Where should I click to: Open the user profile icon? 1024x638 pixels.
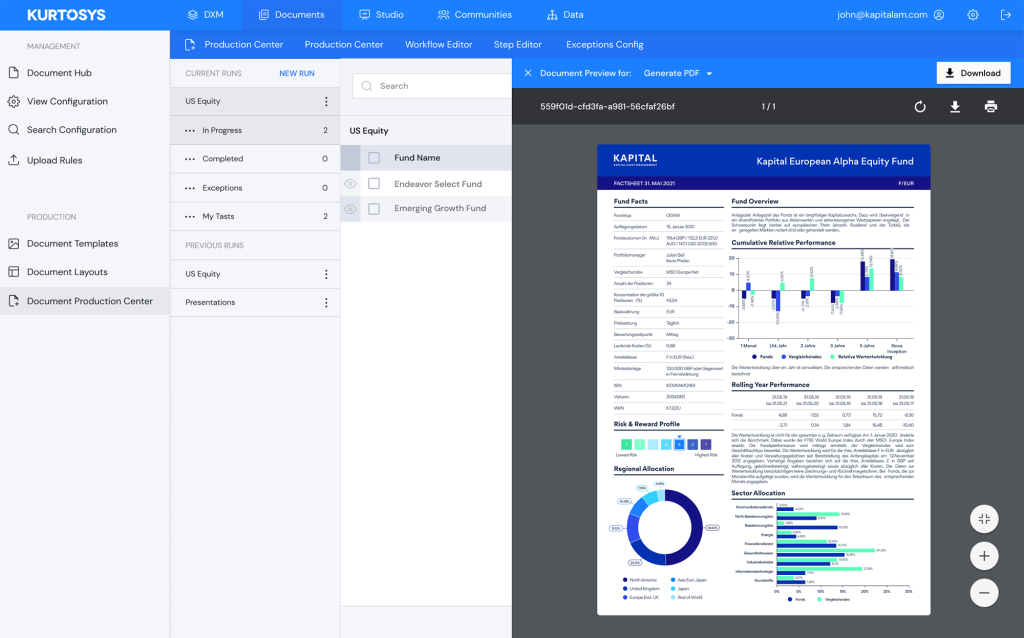point(939,14)
